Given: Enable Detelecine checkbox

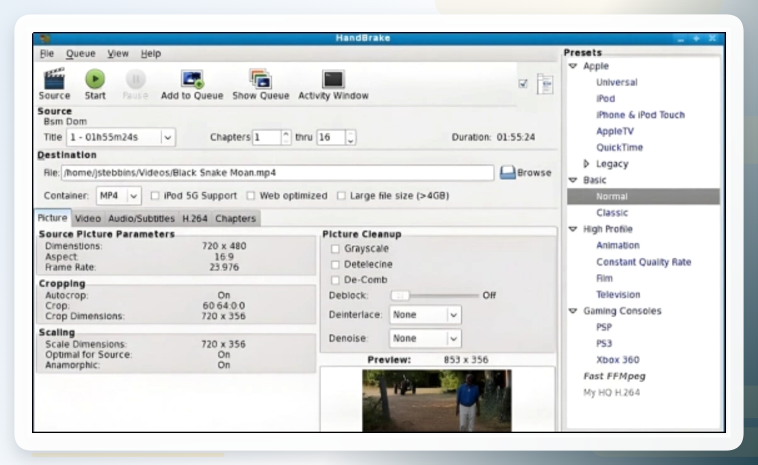Looking at the screenshot, I should 335,265.
